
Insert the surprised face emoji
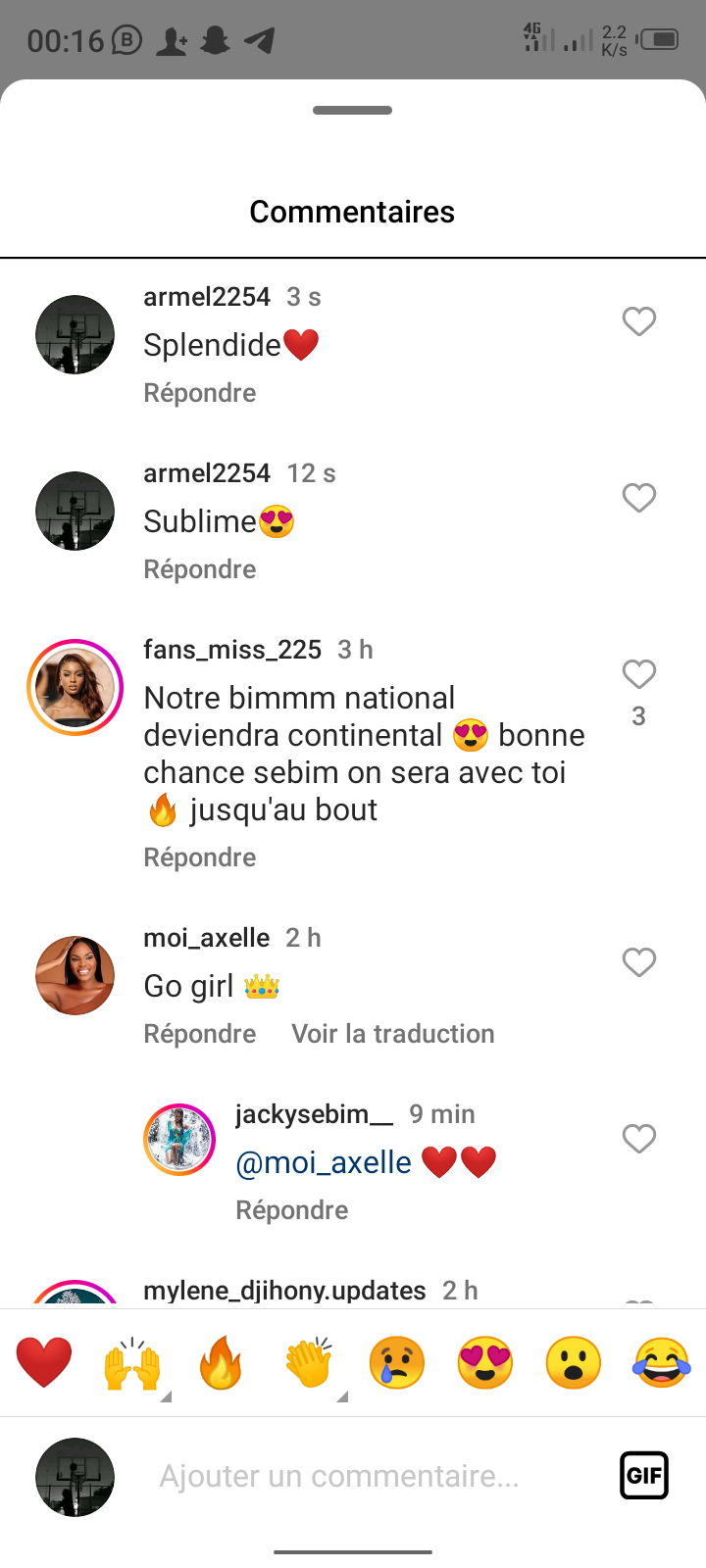point(574,1362)
